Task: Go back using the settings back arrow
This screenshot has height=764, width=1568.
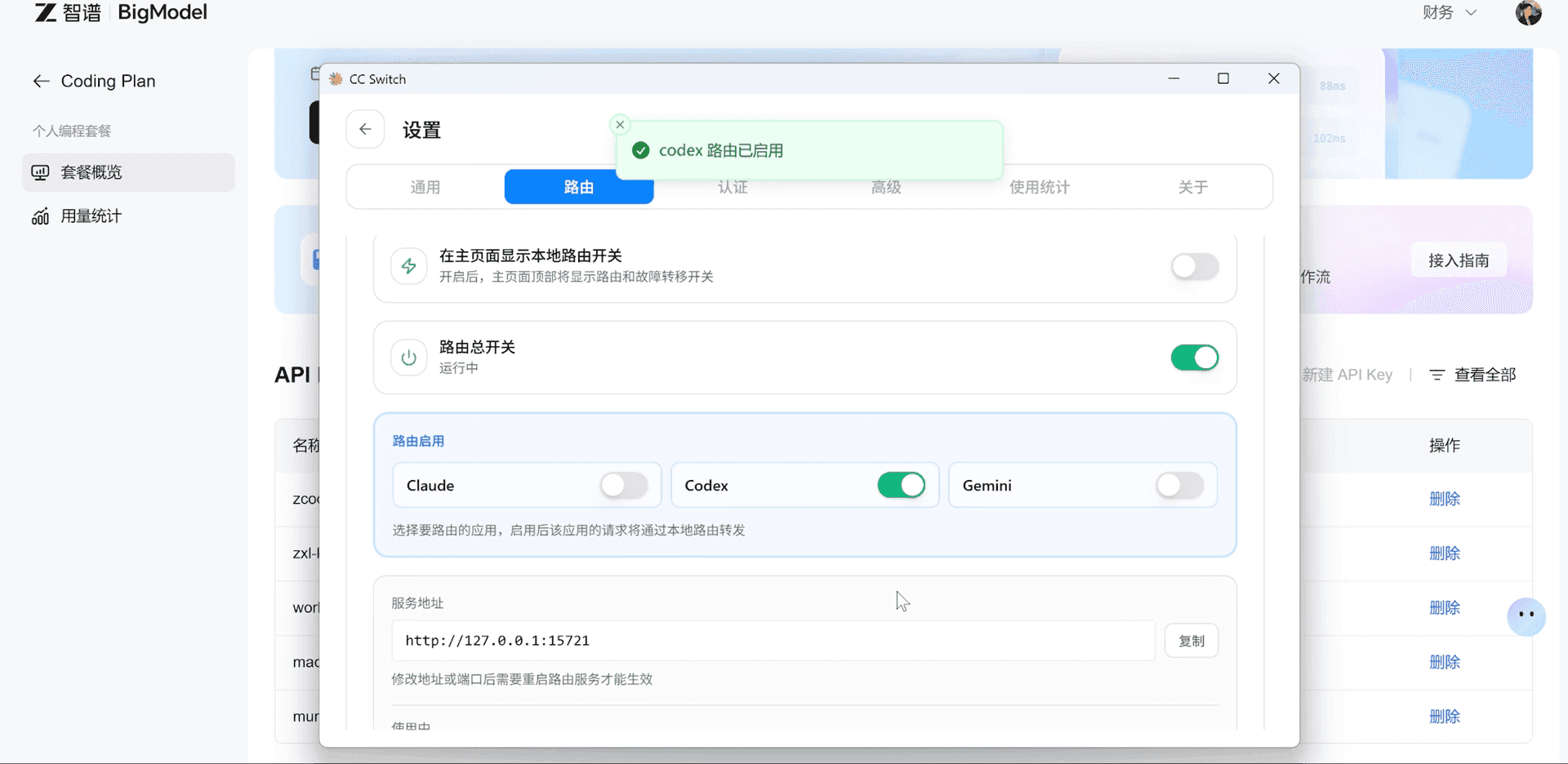Action: (x=365, y=130)
